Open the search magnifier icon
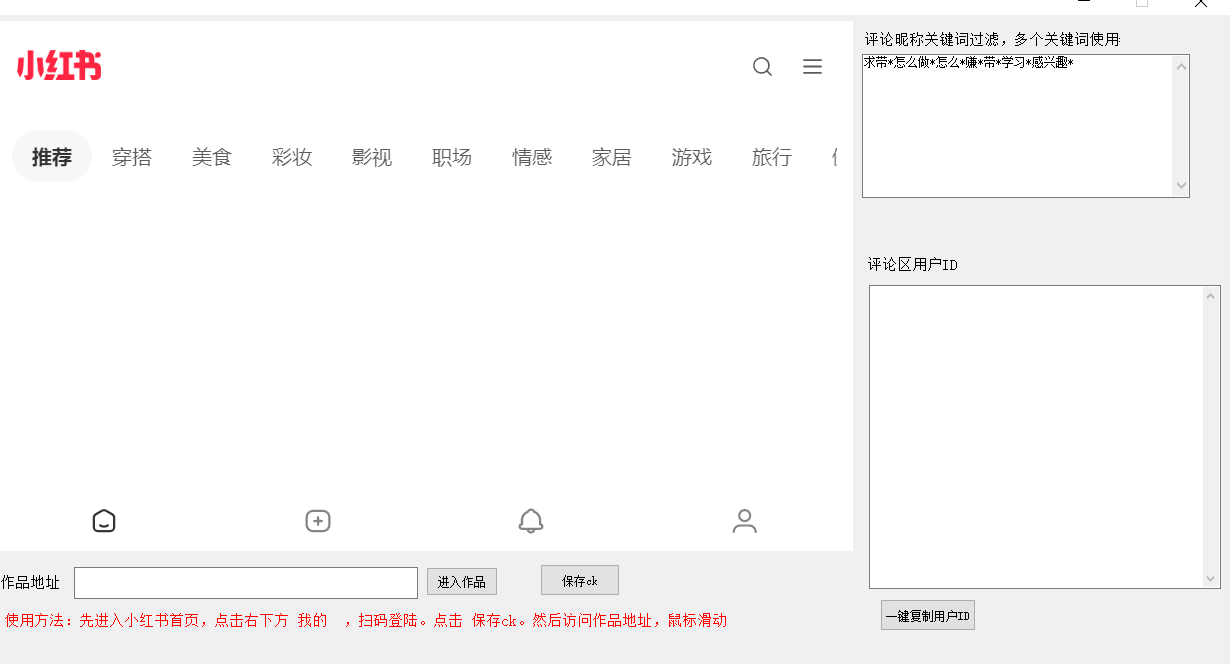Image resolution: width=1230 pixels, height=664 pixels. pos(762,67)
